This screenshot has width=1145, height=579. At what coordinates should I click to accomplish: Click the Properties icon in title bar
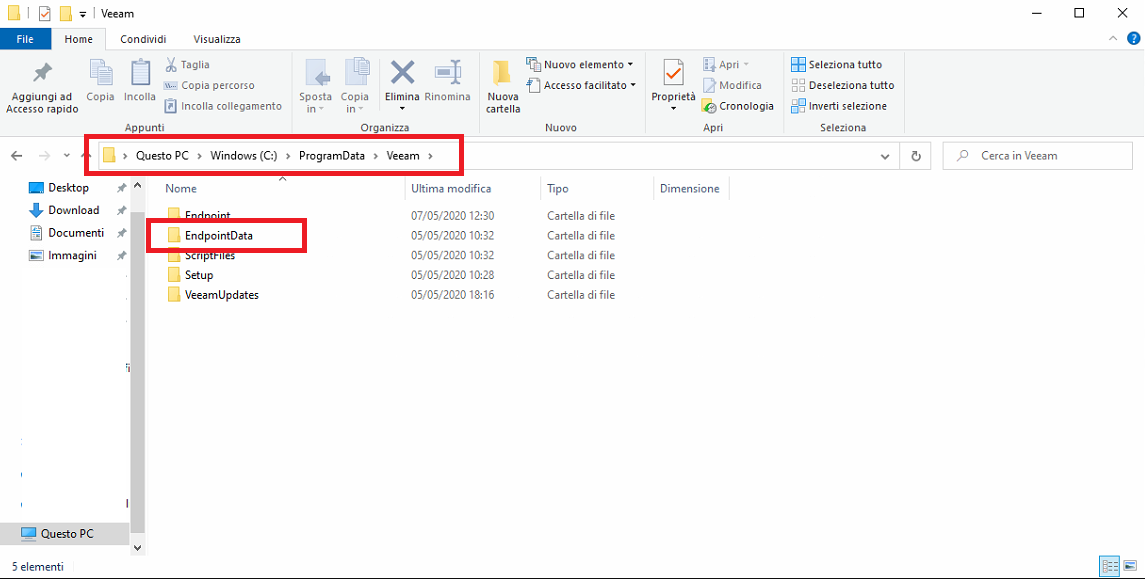[x=45, y=13]
